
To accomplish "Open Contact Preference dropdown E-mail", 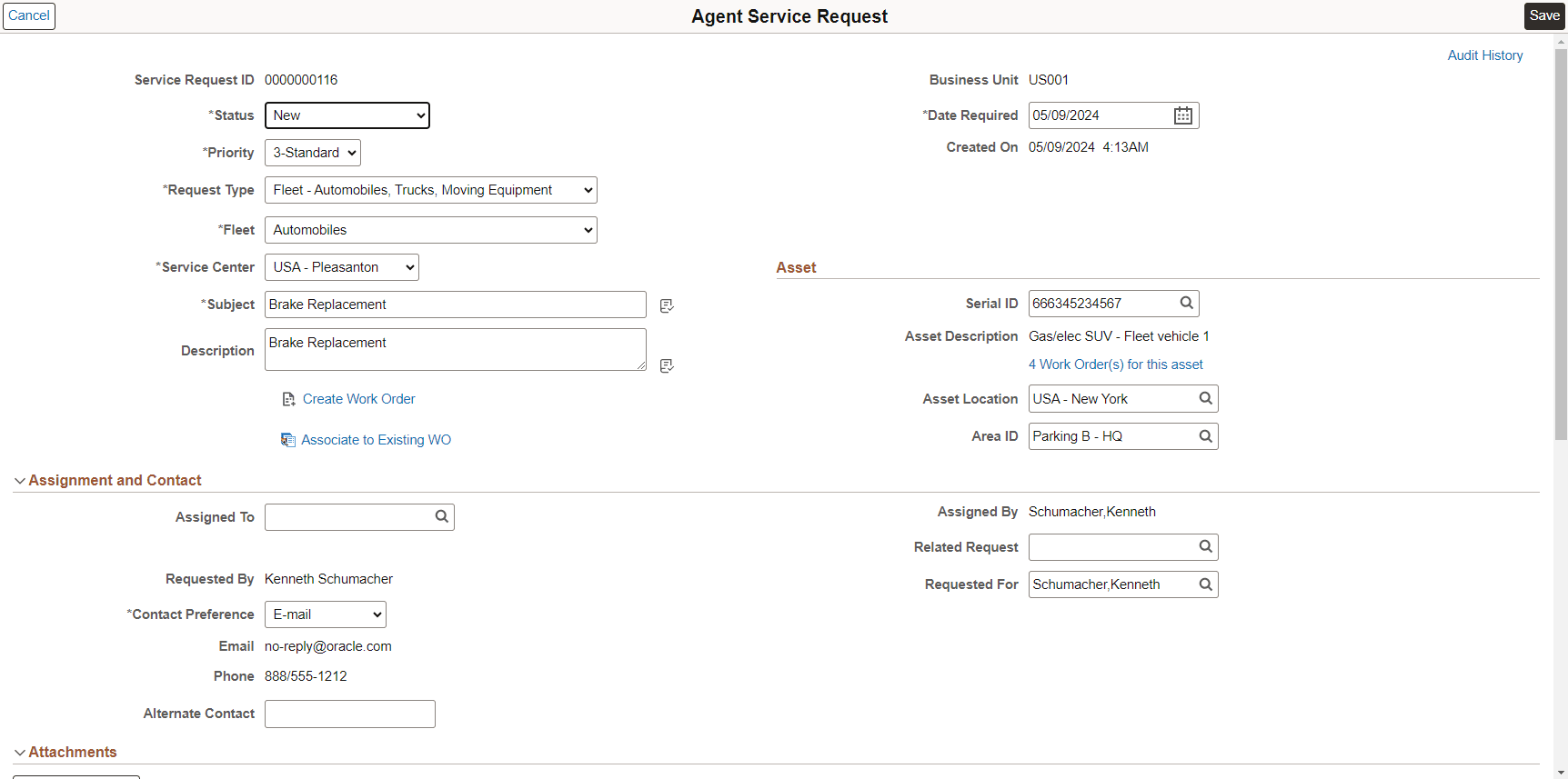I will (x=326, y=614).
